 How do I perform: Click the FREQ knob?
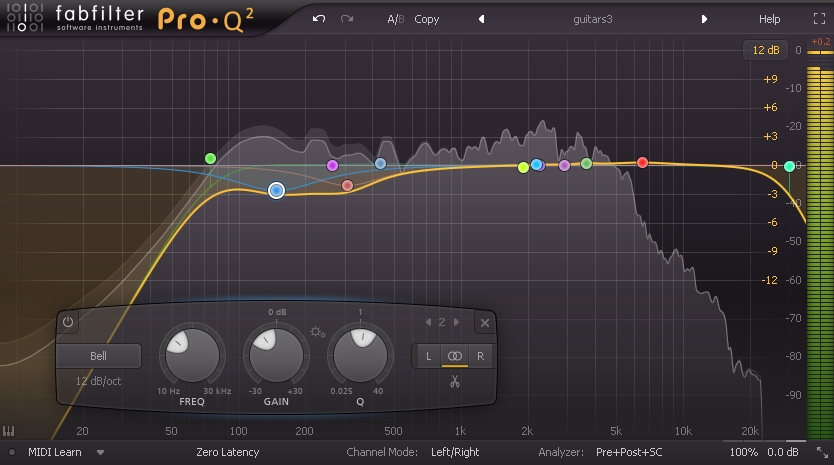click(192, 355)
